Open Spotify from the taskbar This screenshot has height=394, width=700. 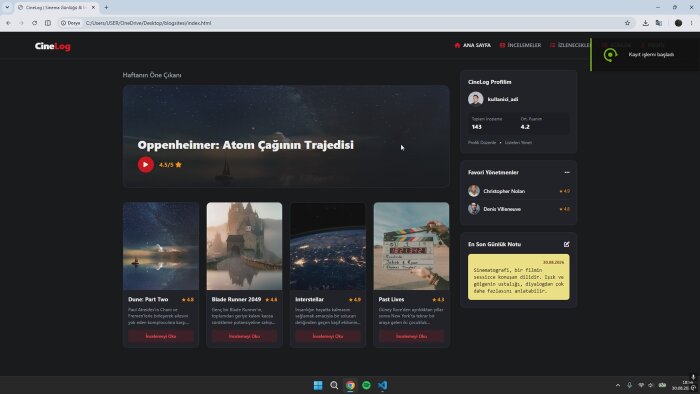366,385
